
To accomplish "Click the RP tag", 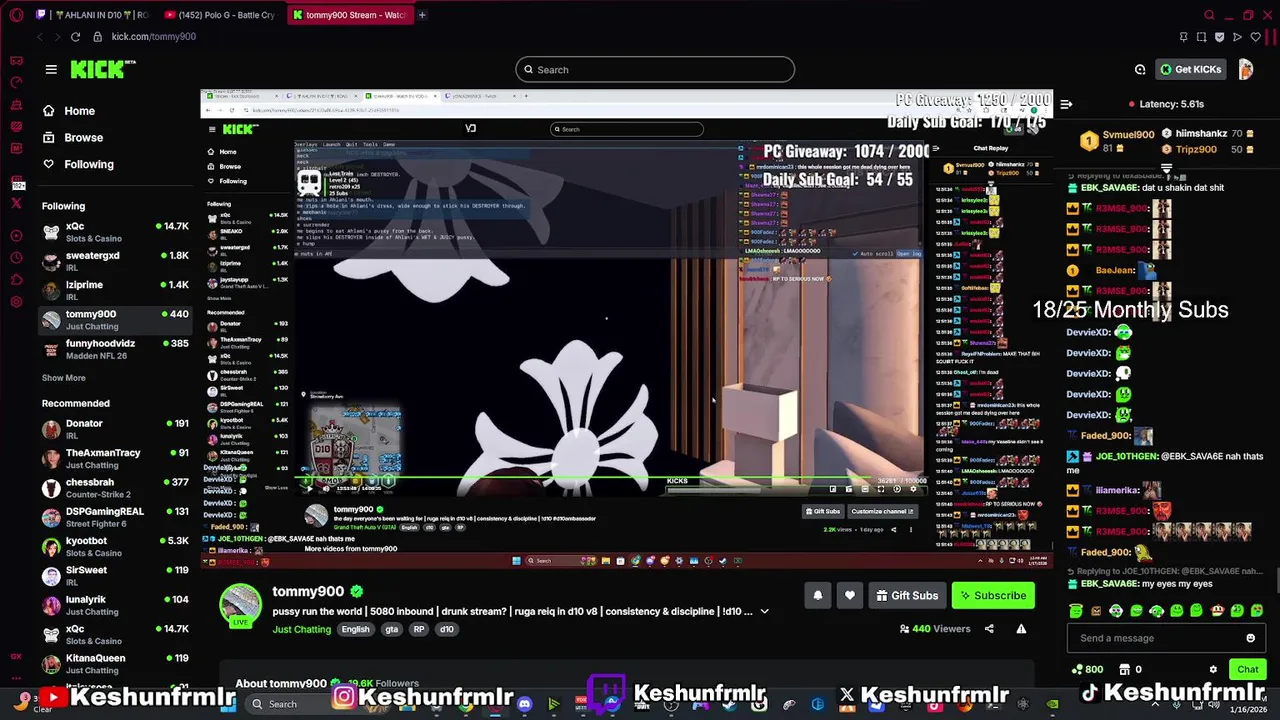I will (x=419, y=629).
